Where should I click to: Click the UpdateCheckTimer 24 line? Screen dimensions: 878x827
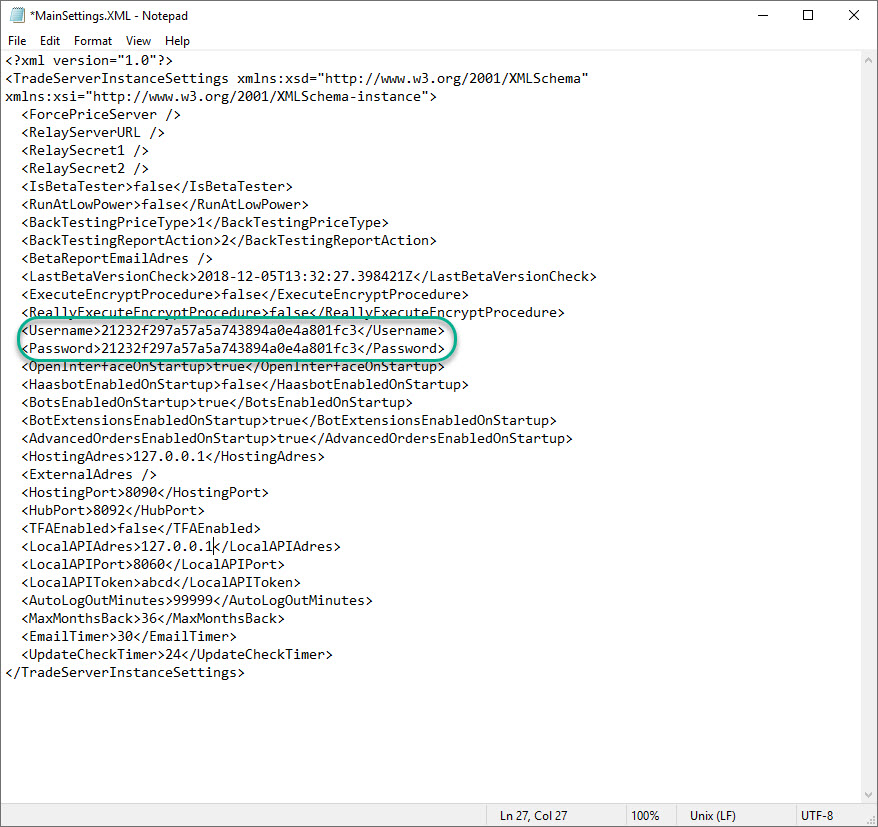click(x=177, y=654)
